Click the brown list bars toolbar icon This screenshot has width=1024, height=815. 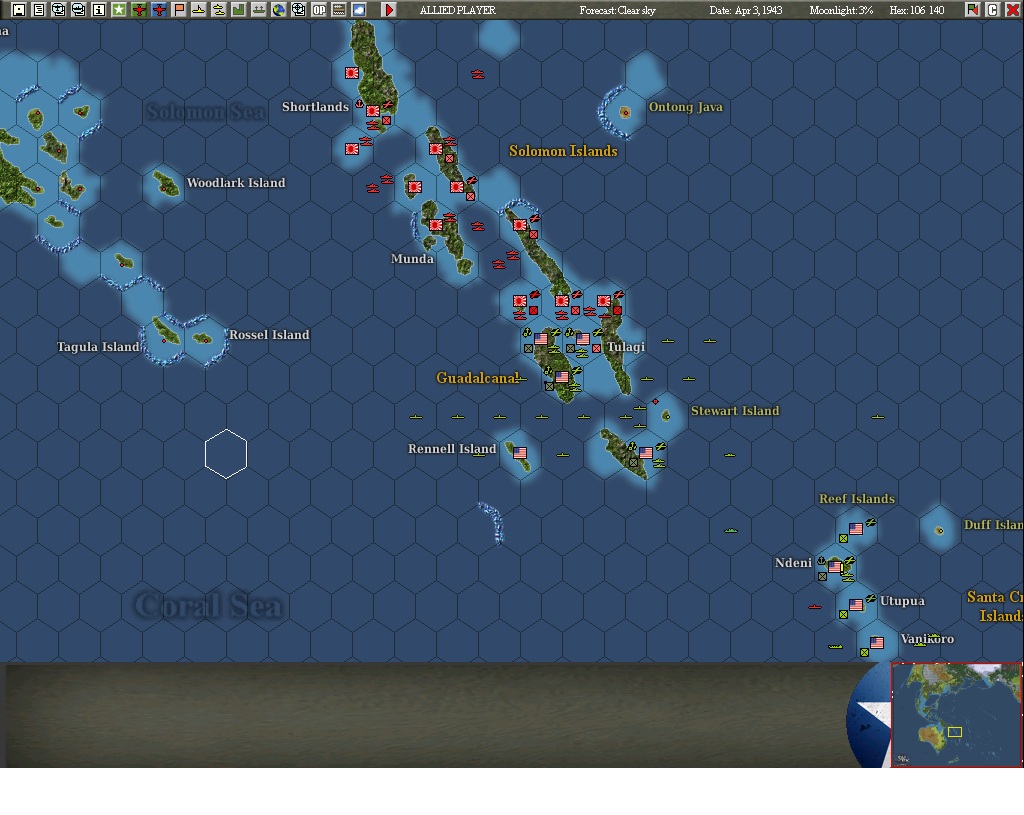click(339, 10)
